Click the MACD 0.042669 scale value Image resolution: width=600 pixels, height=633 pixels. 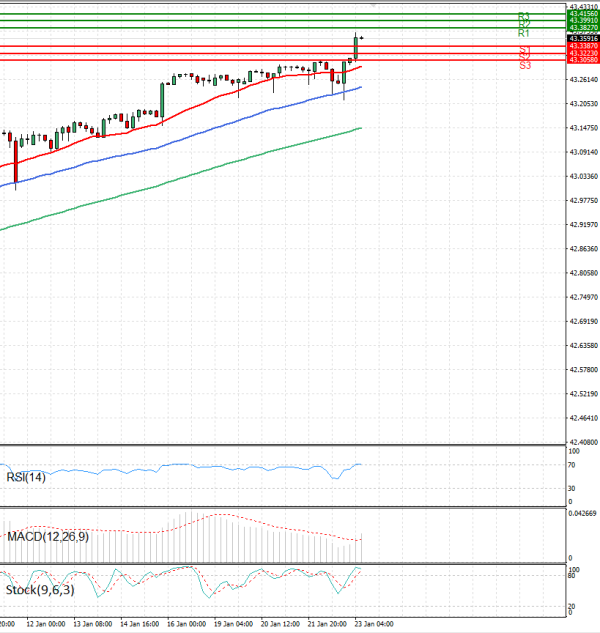581,513
